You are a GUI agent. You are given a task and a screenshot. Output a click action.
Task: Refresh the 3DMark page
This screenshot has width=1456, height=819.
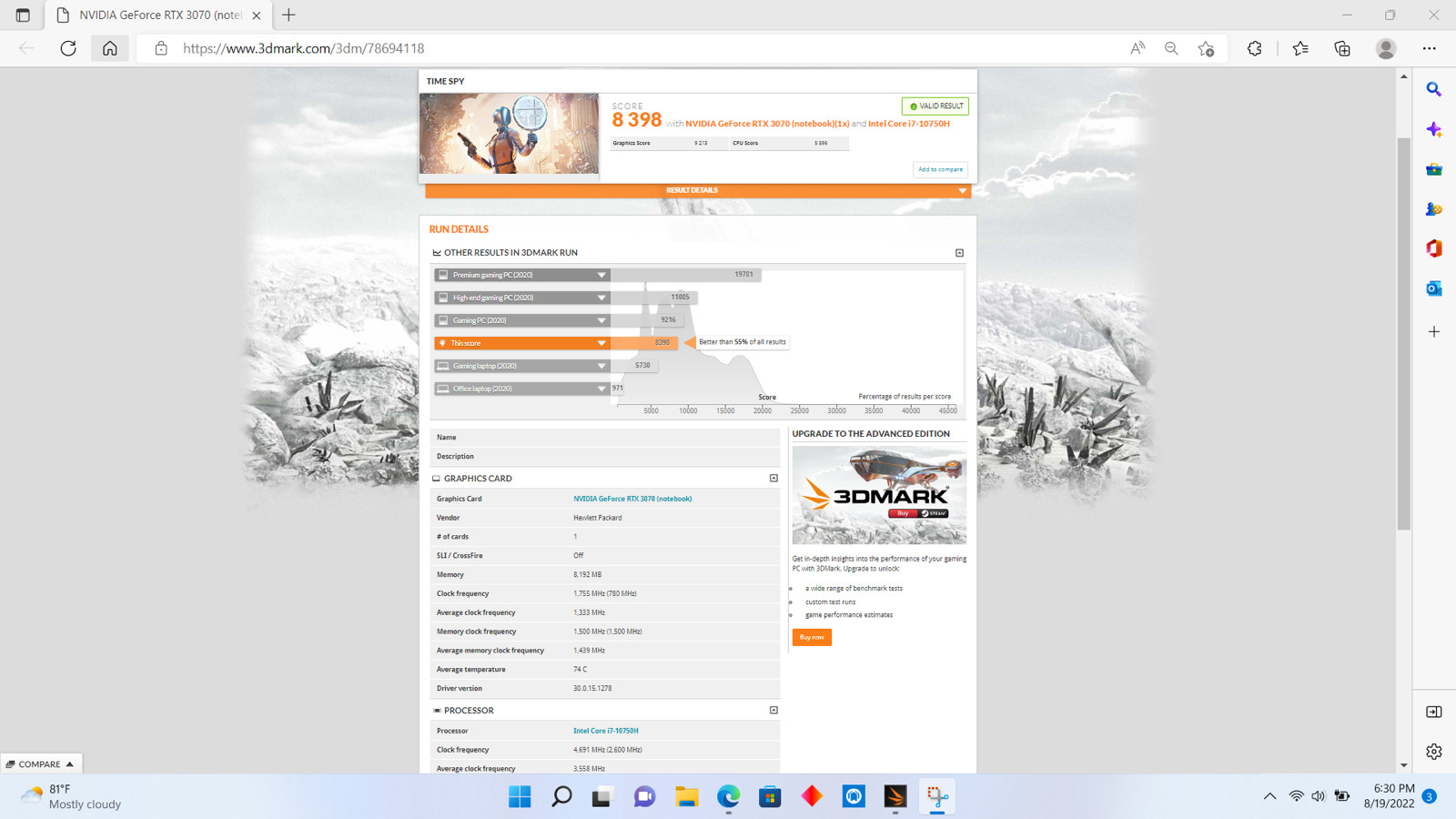coord(68,48)
